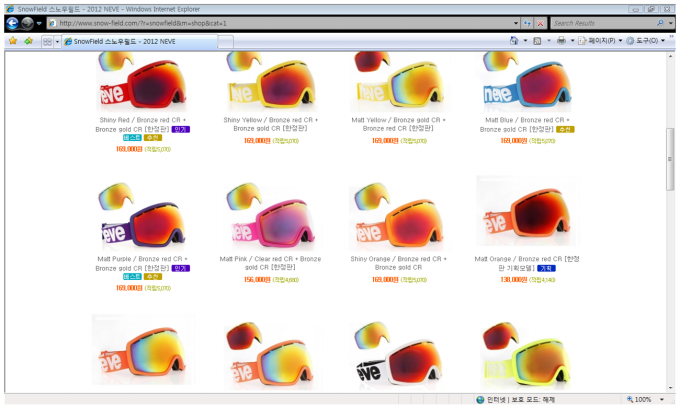Click the blue 기획 badge on Matt Orange
Screen dimensions: 680x409
[546, 268]
